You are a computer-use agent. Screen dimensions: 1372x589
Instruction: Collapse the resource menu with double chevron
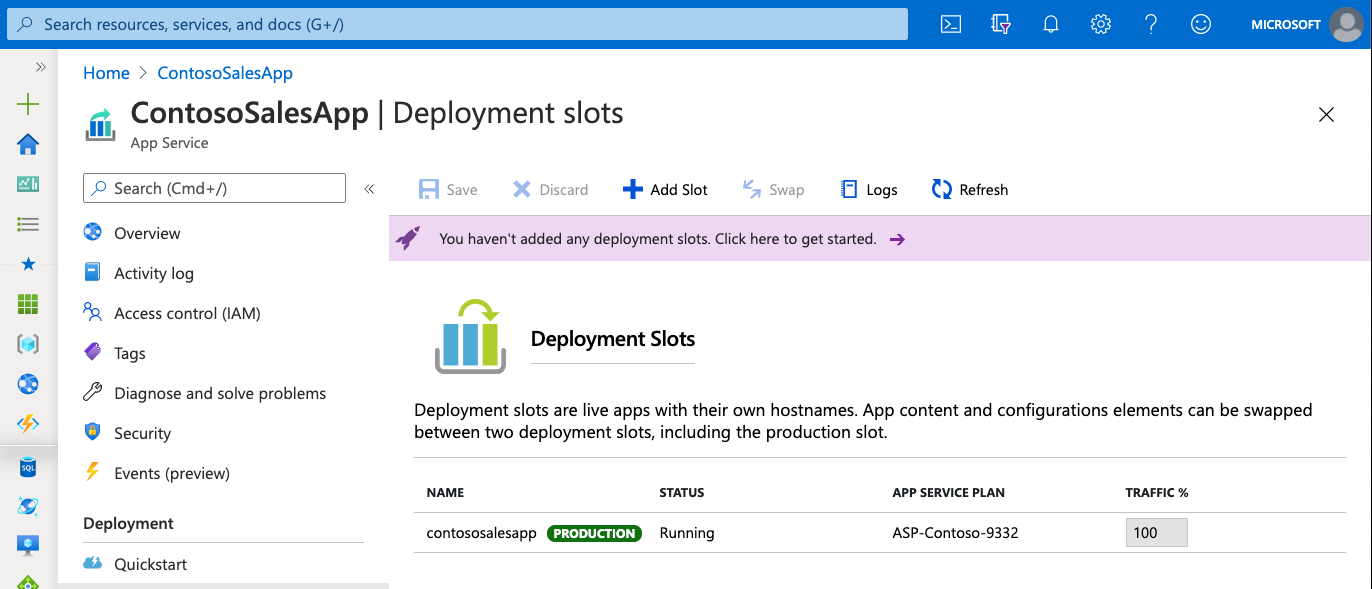coord(369,188)
